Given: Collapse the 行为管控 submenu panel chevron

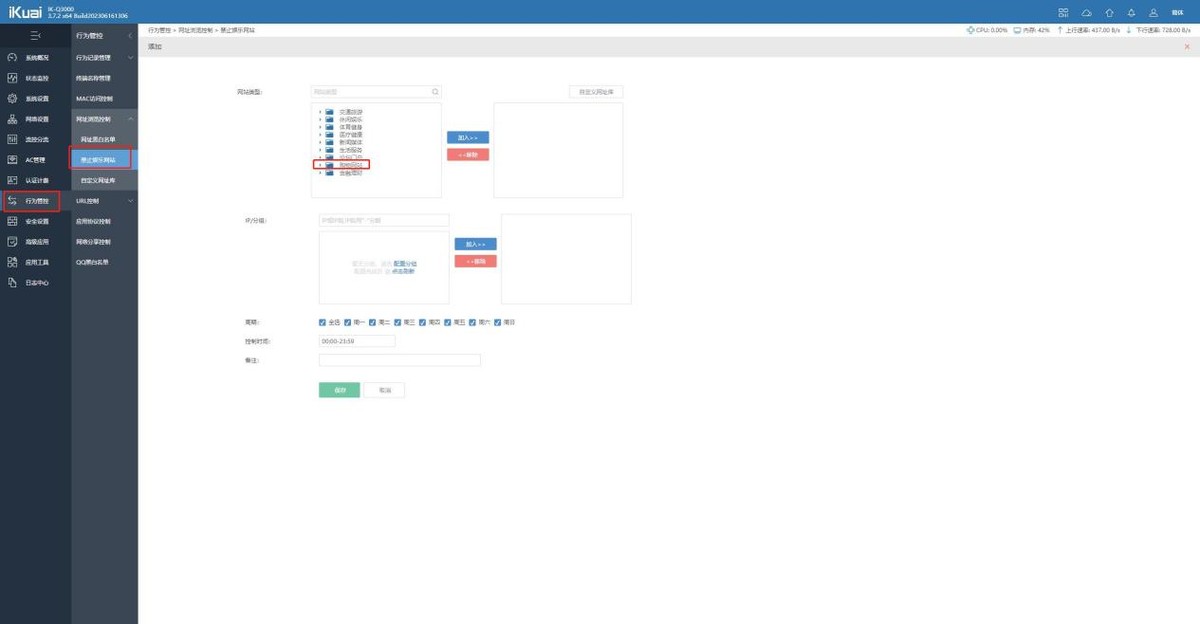Looking at the screenshot, I should (x=130, y=36).
